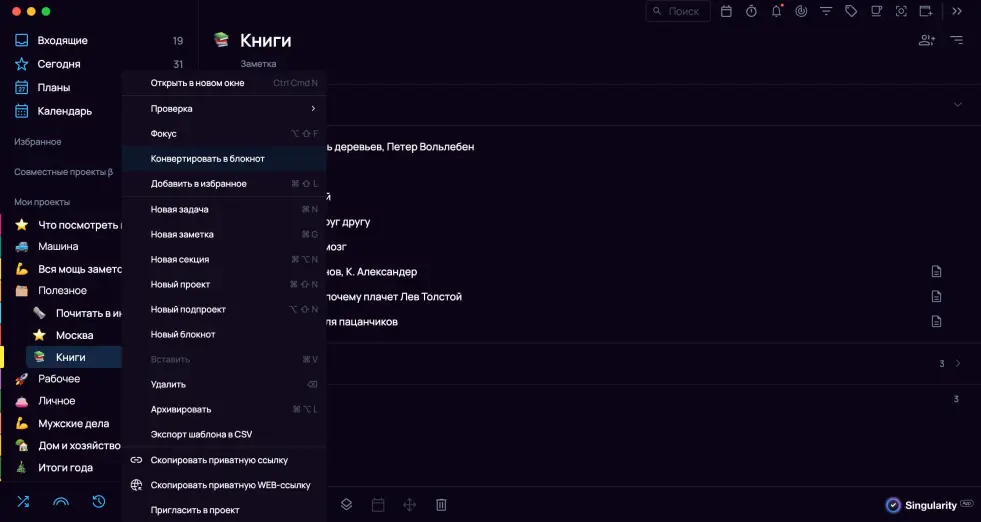This screenshot has height=522, width=981.
Task: Open the calendar icon in top toolbar
Action: point(726,11)
